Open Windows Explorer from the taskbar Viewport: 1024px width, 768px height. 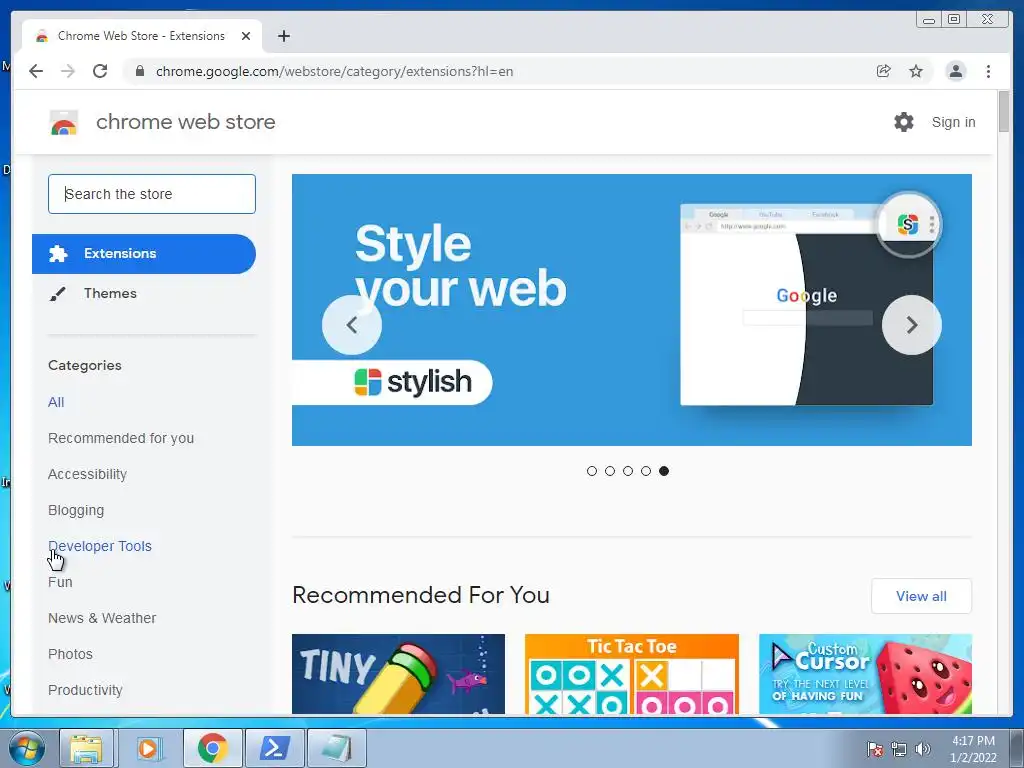tap(87, 748)
